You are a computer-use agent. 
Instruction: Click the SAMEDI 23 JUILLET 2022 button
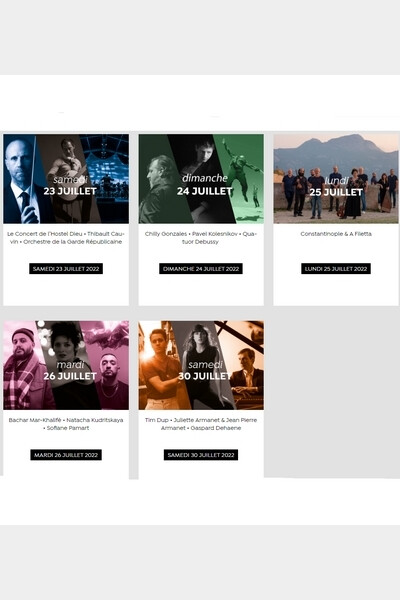66,269
